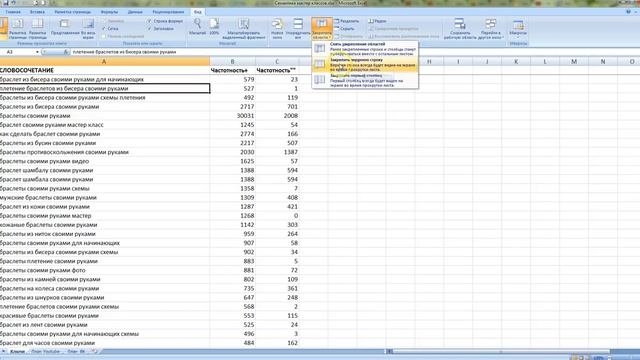Screen dimensions: 640x360
Task: Open the Данные ribbon tab
Action: pos(135,12)
